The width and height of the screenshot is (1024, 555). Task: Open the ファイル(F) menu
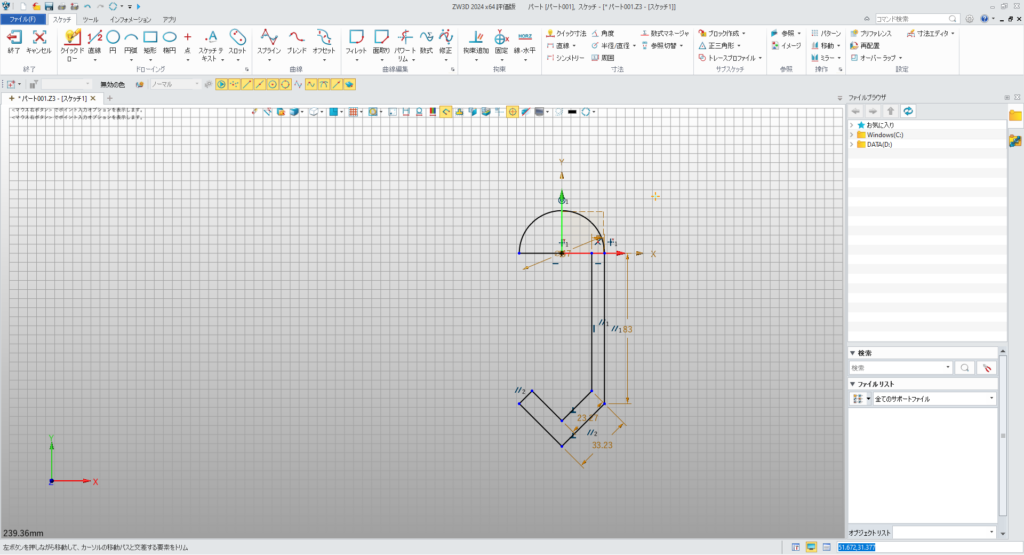pyautogui.click(x=22, y=19)
